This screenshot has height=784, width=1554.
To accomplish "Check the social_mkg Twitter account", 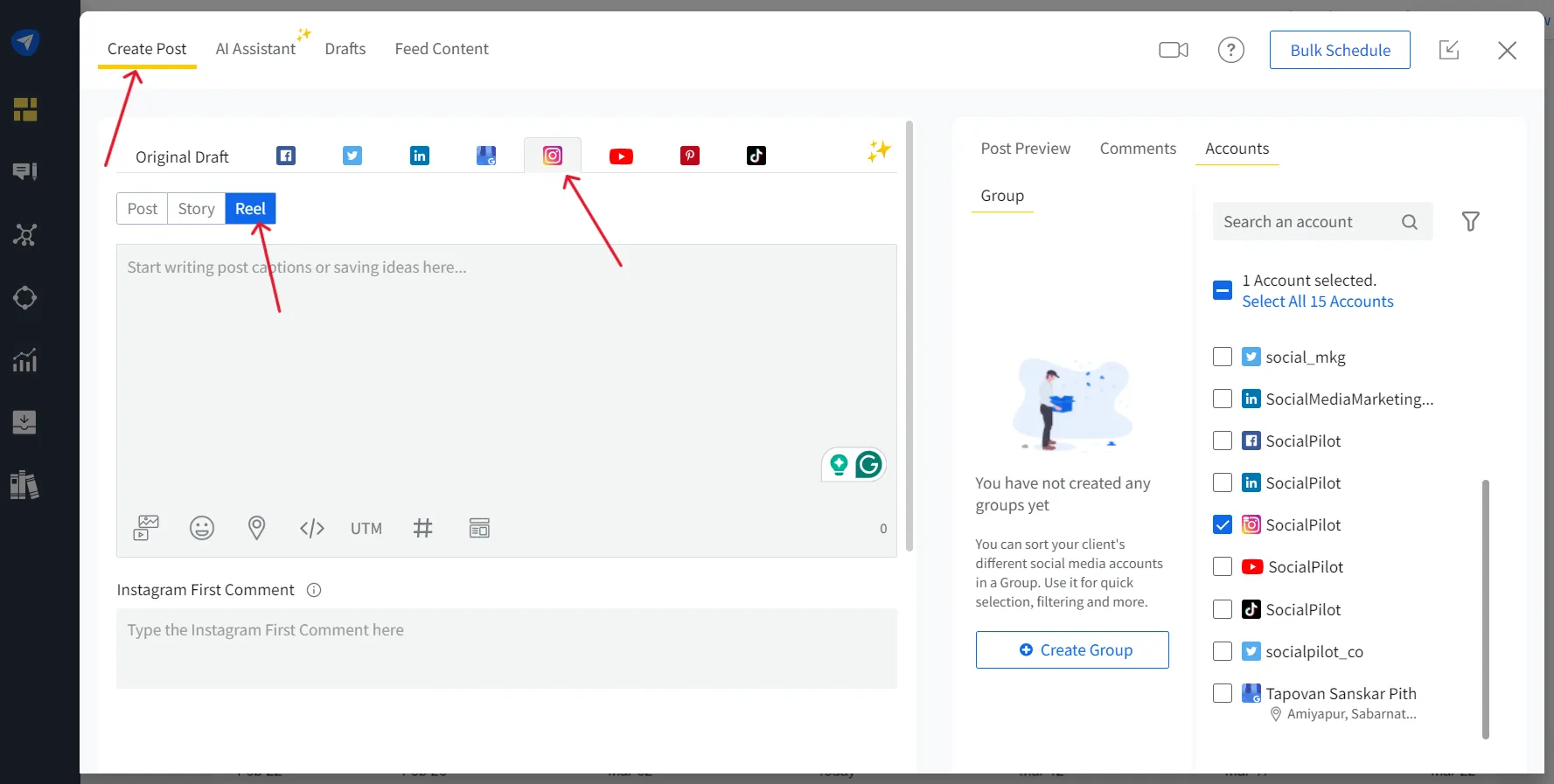I will click(x=1223, y=357).
